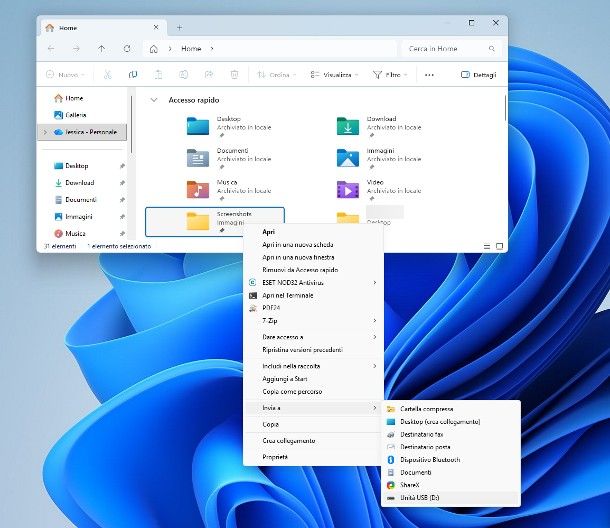Open the Ordina dropdown
Screen dimensions: 610x528
277,74
